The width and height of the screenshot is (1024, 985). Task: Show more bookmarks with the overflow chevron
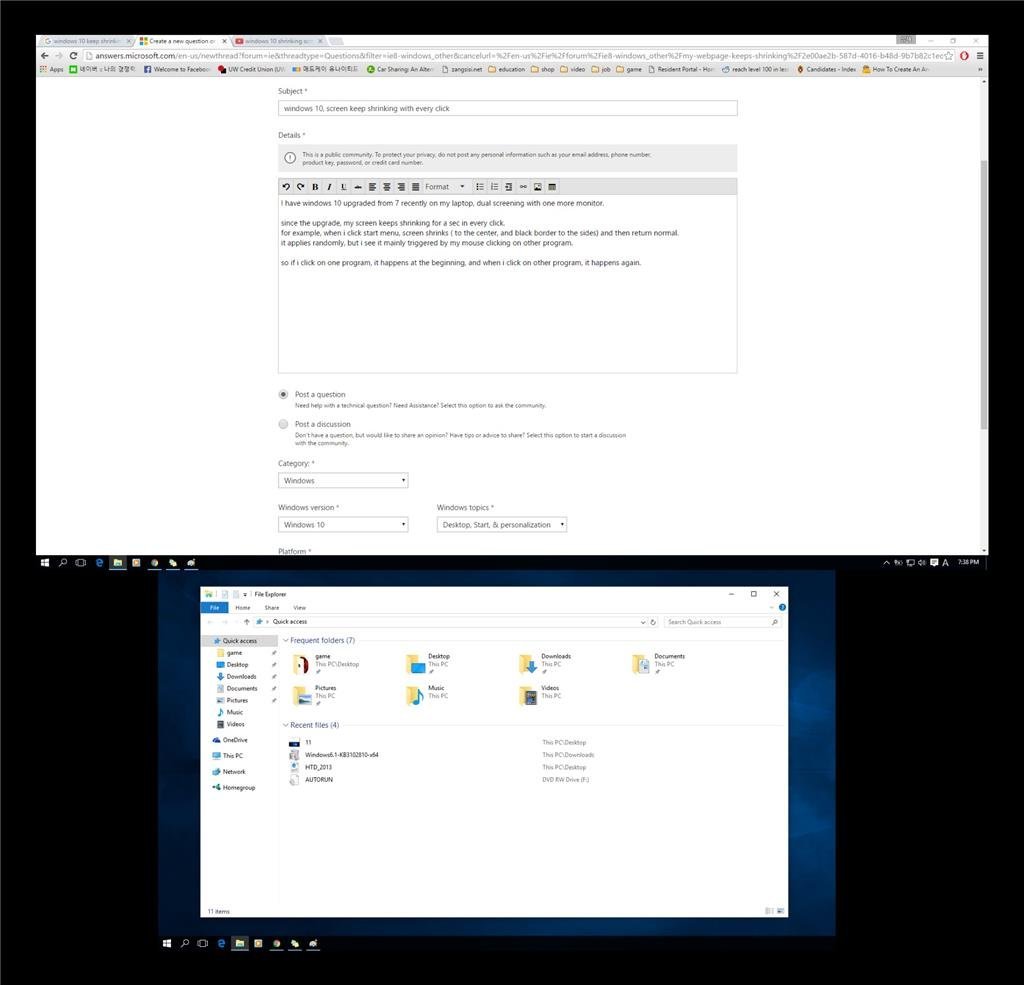click(980, 69)
